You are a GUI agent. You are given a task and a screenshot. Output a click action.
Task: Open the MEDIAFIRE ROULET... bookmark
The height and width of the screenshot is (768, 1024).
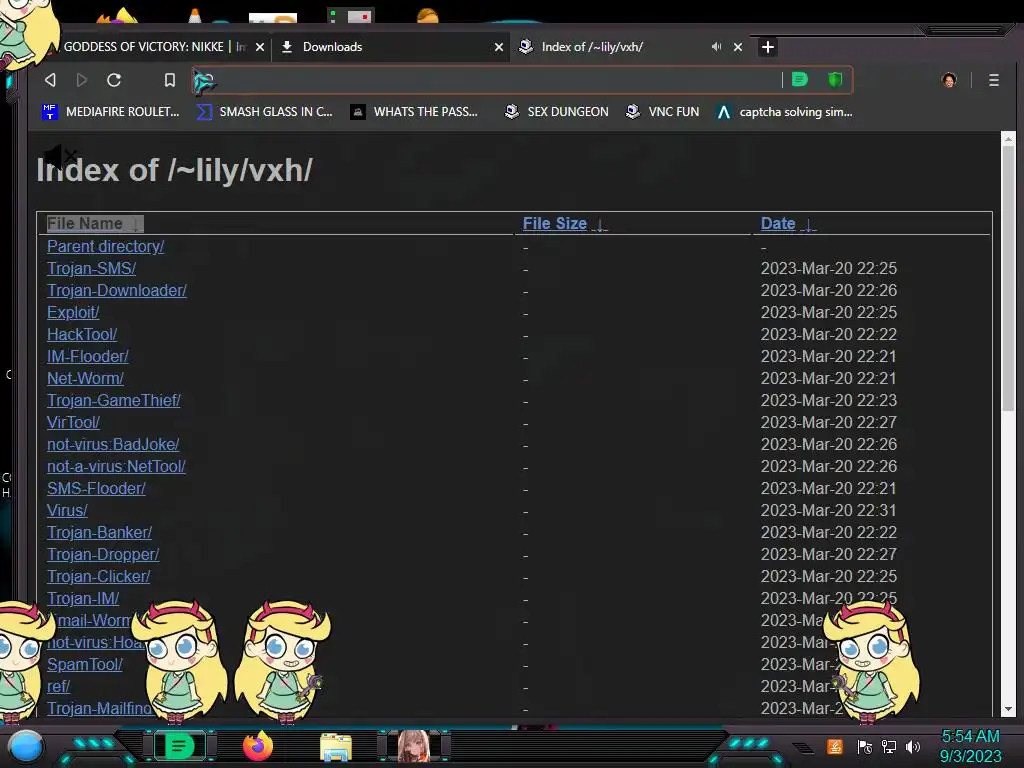coord(110,112)
